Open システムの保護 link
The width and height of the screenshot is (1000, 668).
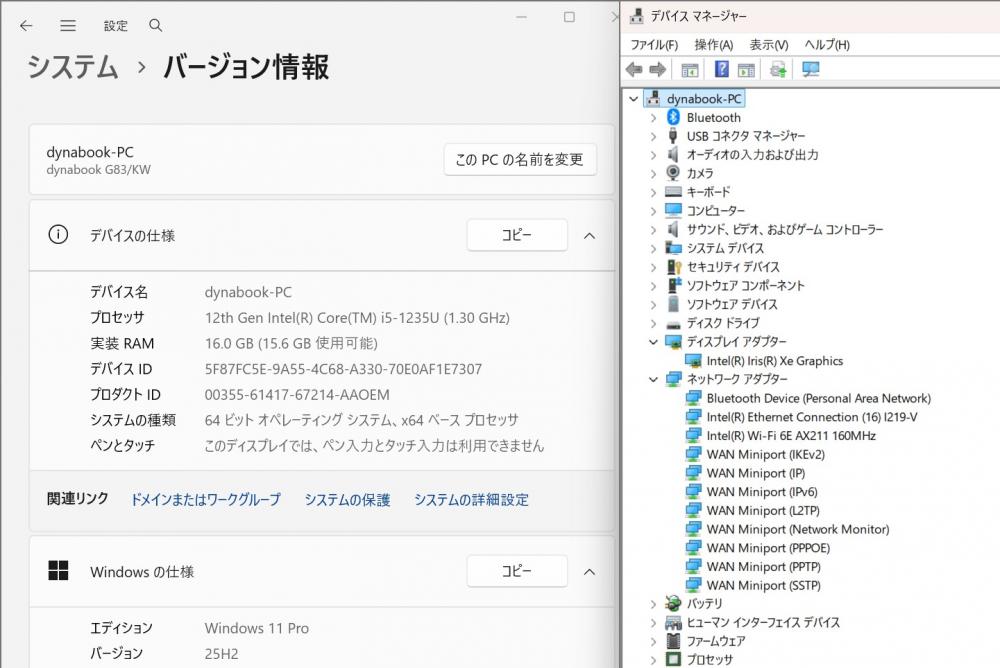click(347, 499)
